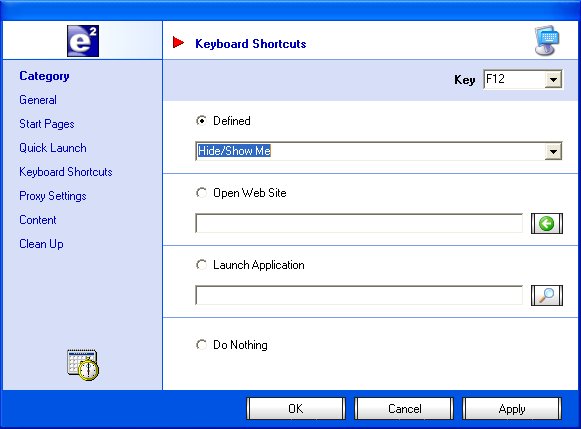Click the red arrow beside Keyboard Shortcuts

pos(178,43)
